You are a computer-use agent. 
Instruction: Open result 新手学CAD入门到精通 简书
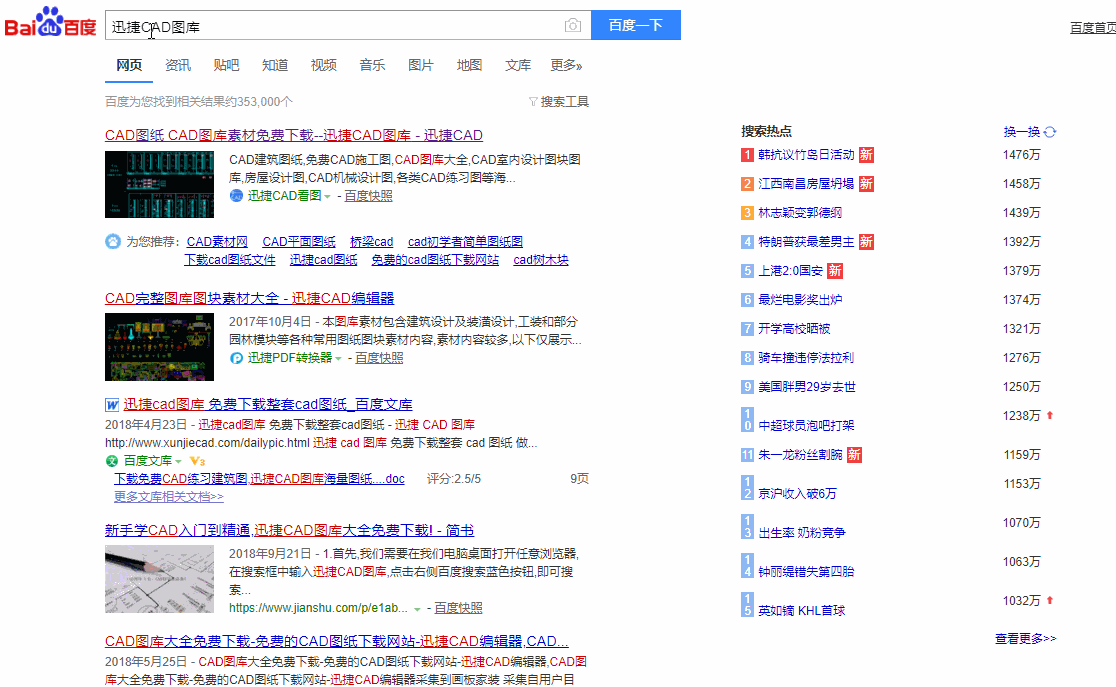pos(289,530)
